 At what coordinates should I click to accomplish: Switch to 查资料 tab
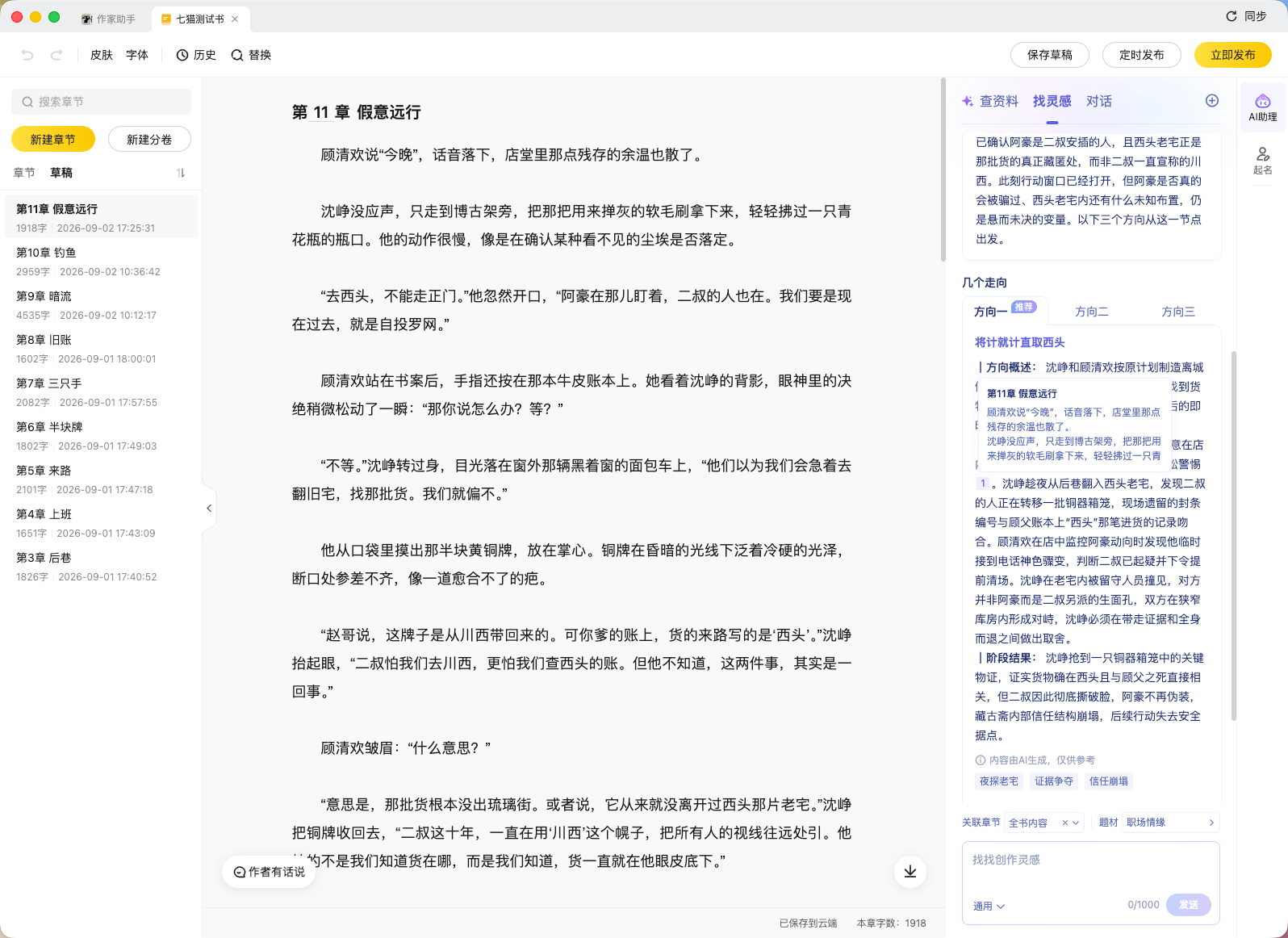(x=999, y=101)
